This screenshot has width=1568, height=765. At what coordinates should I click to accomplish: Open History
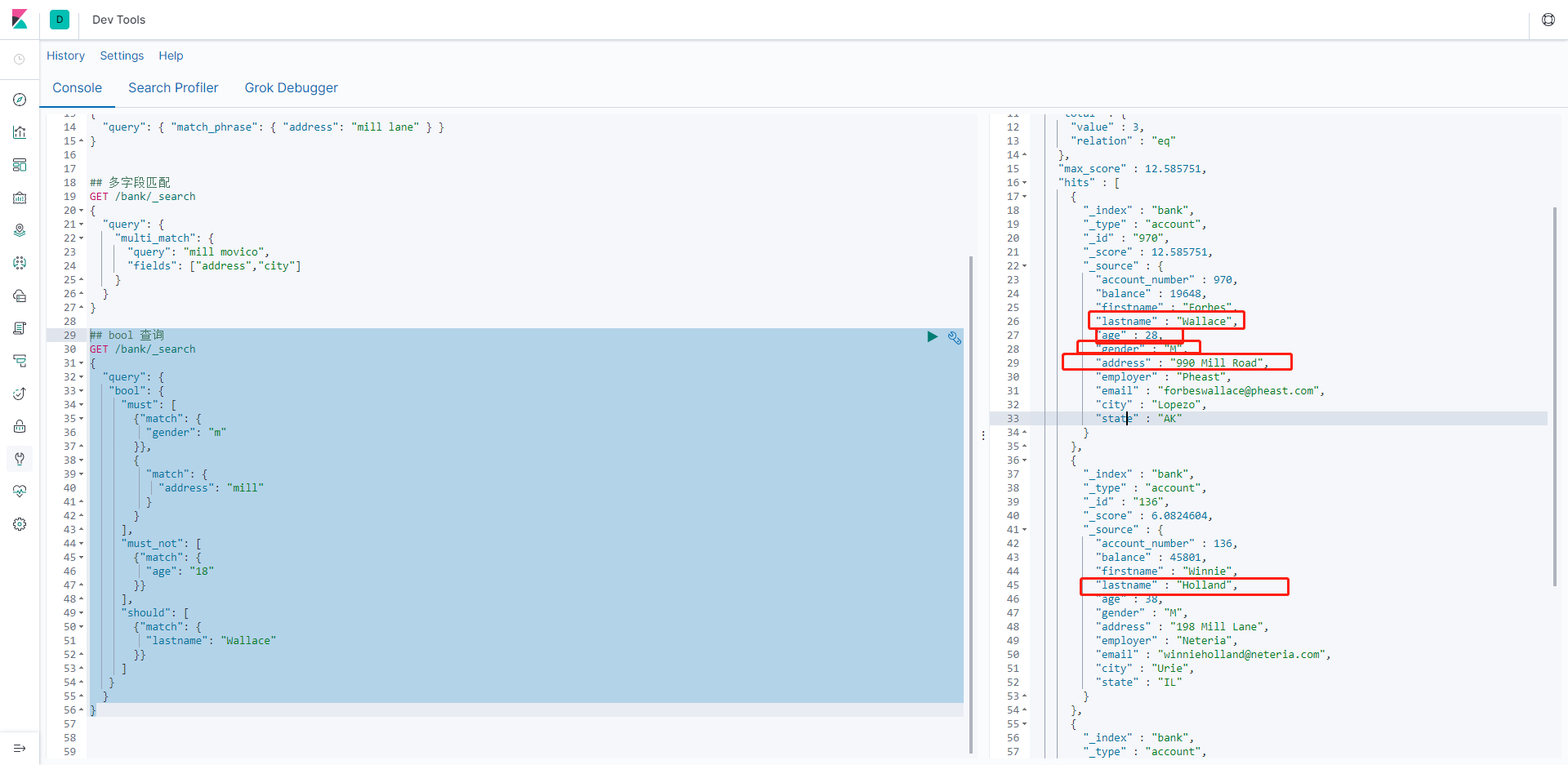(x=65, y=56)
